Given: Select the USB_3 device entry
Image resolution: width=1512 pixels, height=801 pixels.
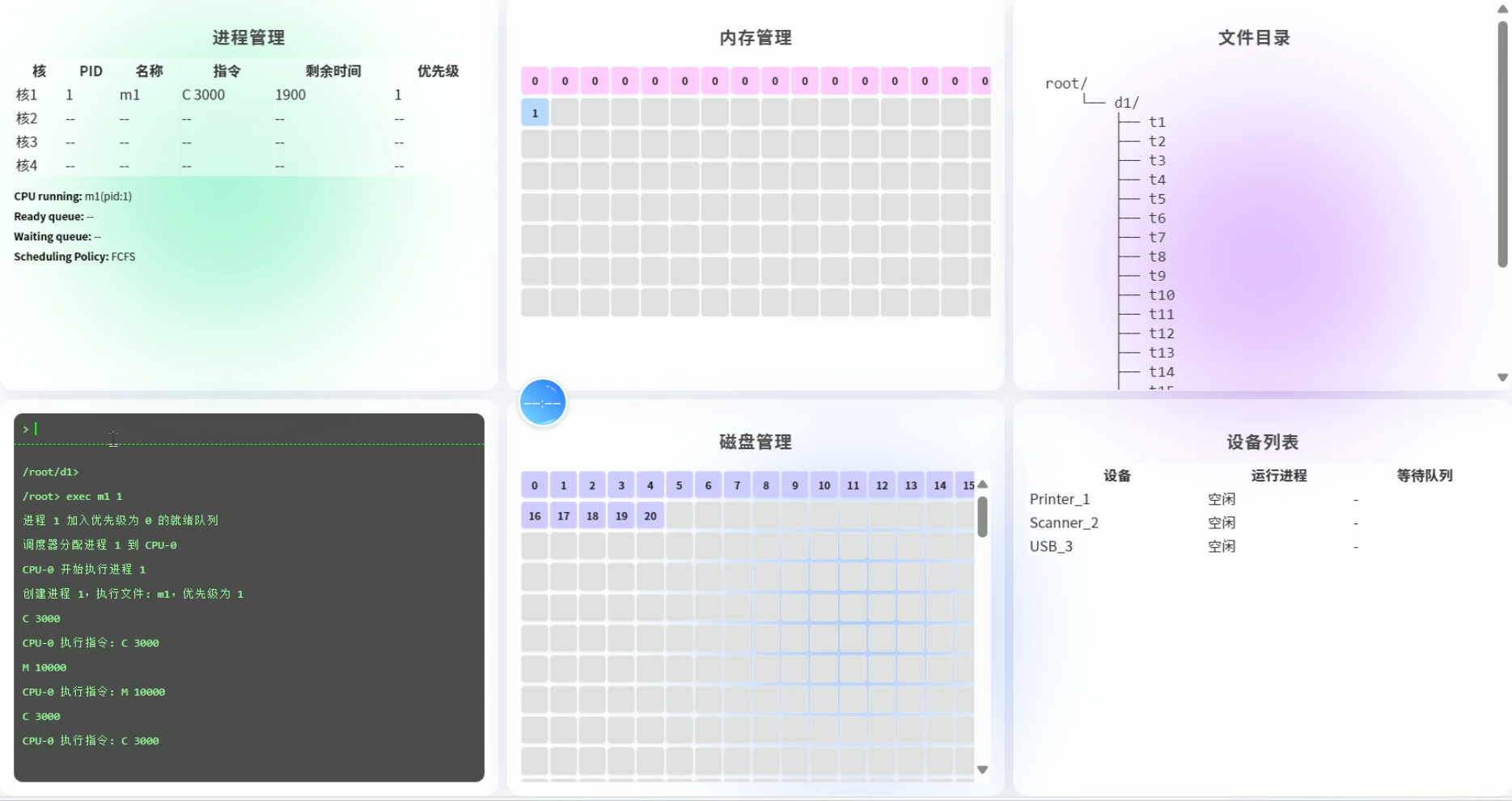Looking at the screenshot, I should tap(1051, 546).
